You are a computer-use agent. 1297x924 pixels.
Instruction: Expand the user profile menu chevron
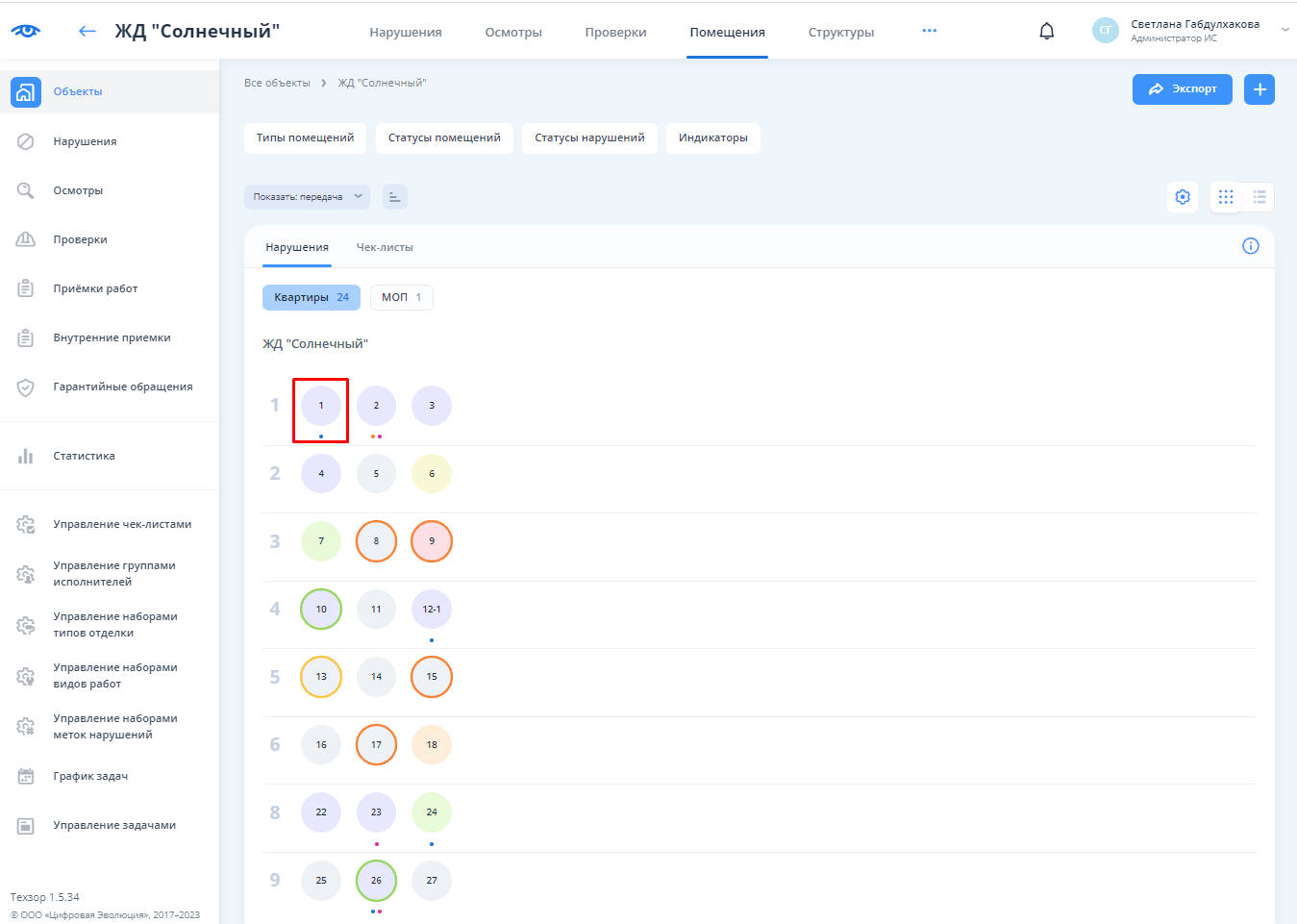coord(1285,31)
